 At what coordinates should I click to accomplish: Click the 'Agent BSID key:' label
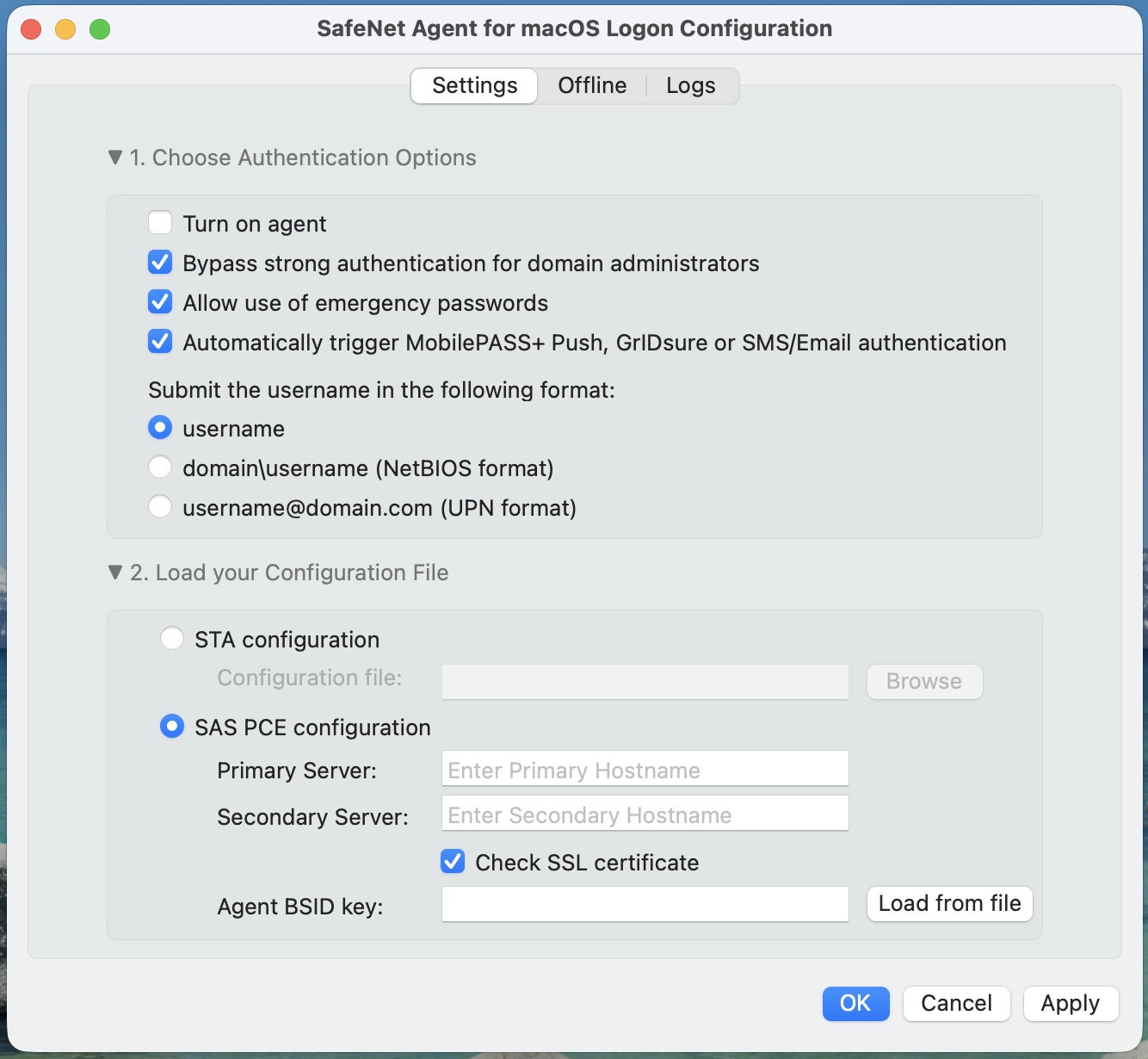coord(300,907)
